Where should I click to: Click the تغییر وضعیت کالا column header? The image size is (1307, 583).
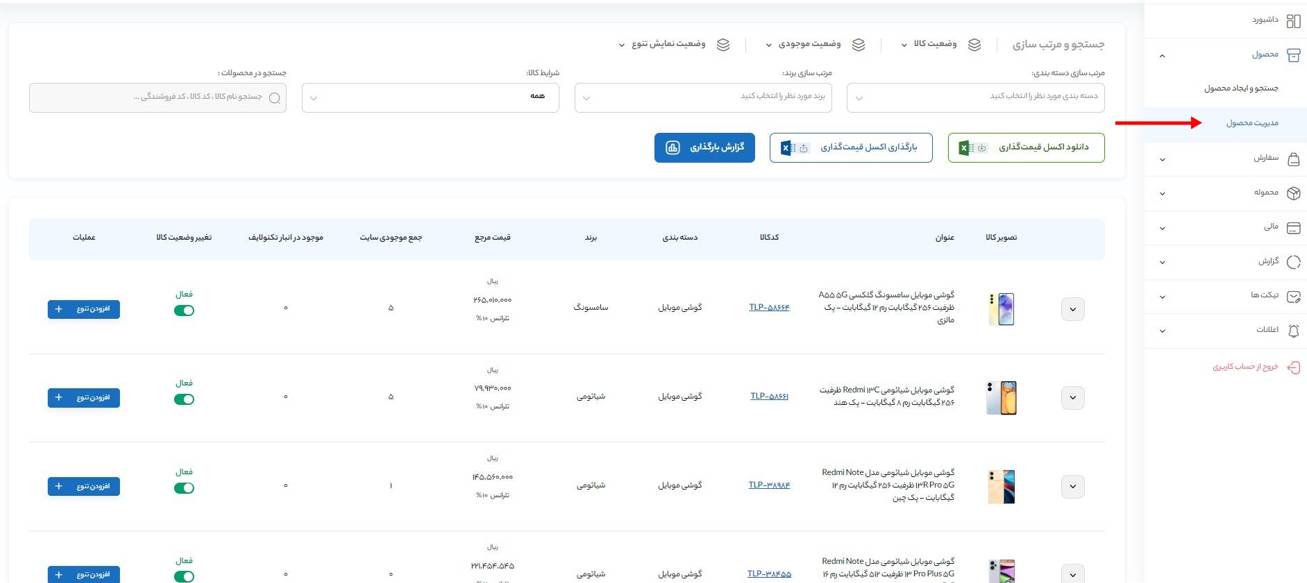tap(184, 238)
